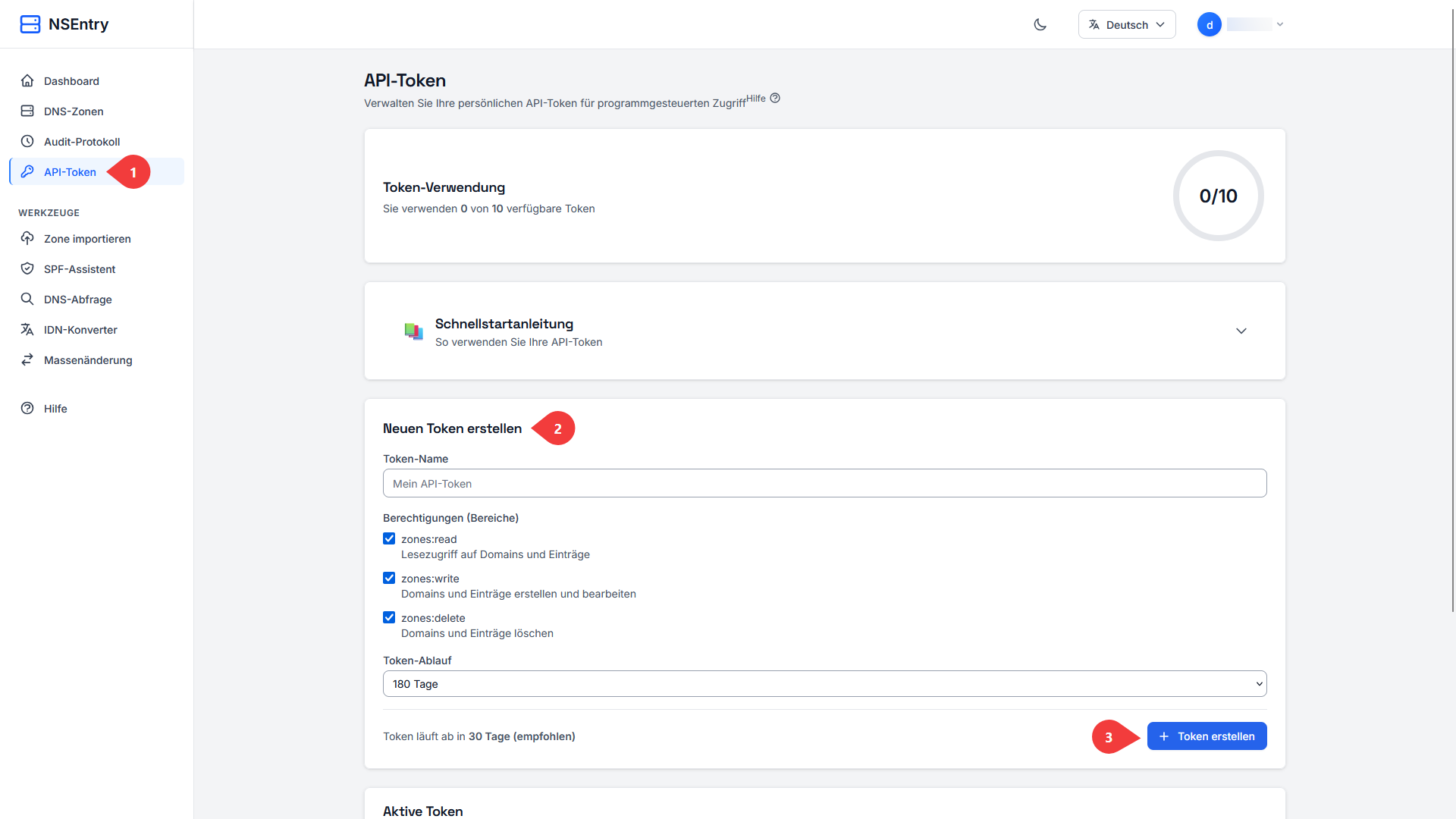Click 'Domains und Einträge löschen' description
This screenshot has height=819, width=1456.
click(x=477, y=633)
